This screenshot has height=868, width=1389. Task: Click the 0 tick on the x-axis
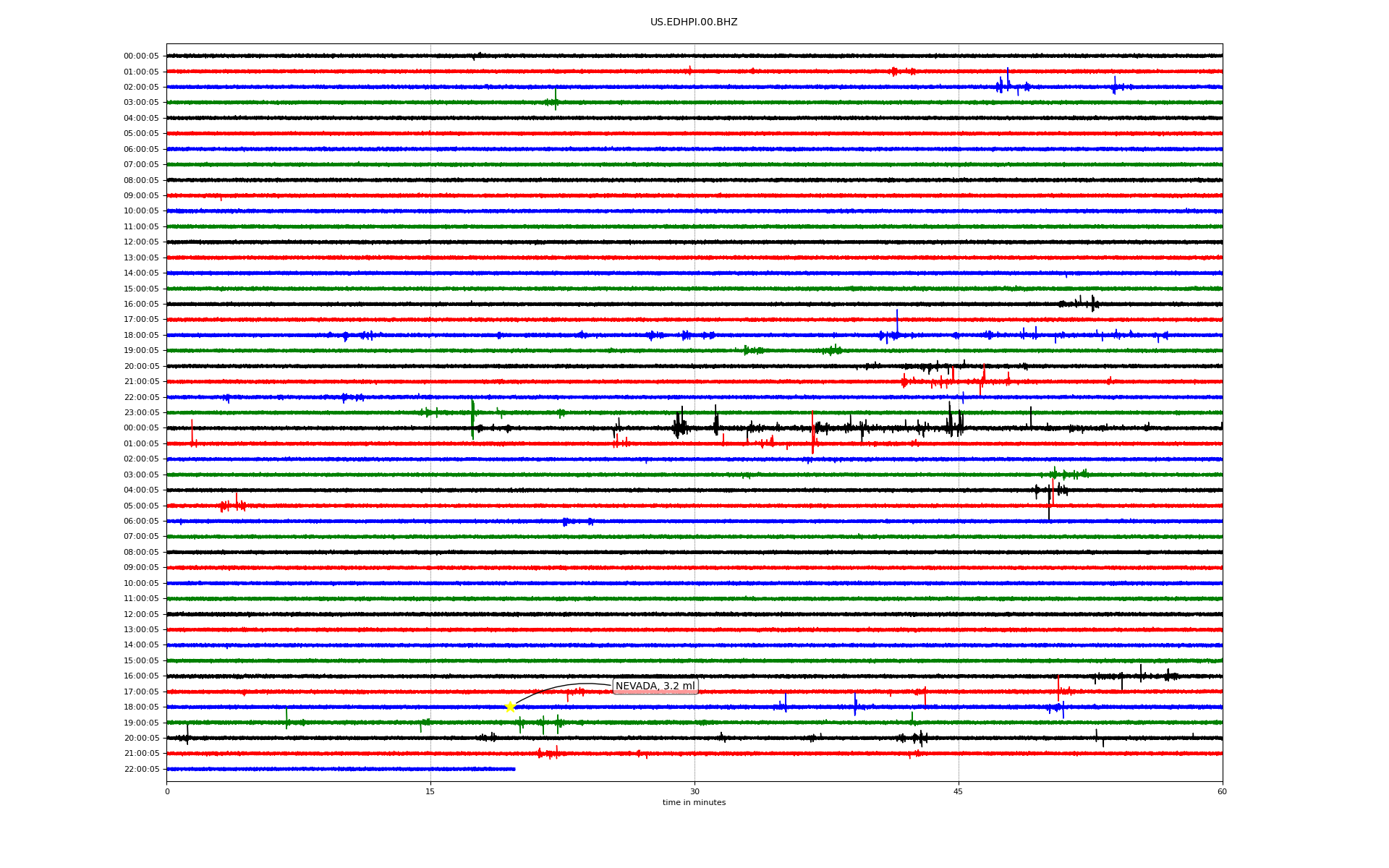click(167, 791)
